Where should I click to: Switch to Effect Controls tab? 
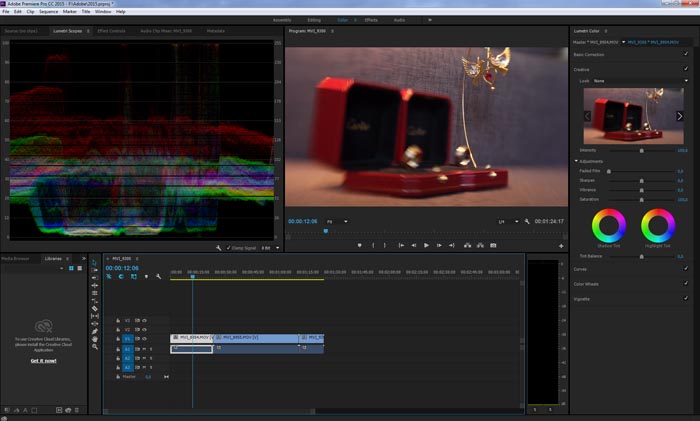tap(112, 31)
